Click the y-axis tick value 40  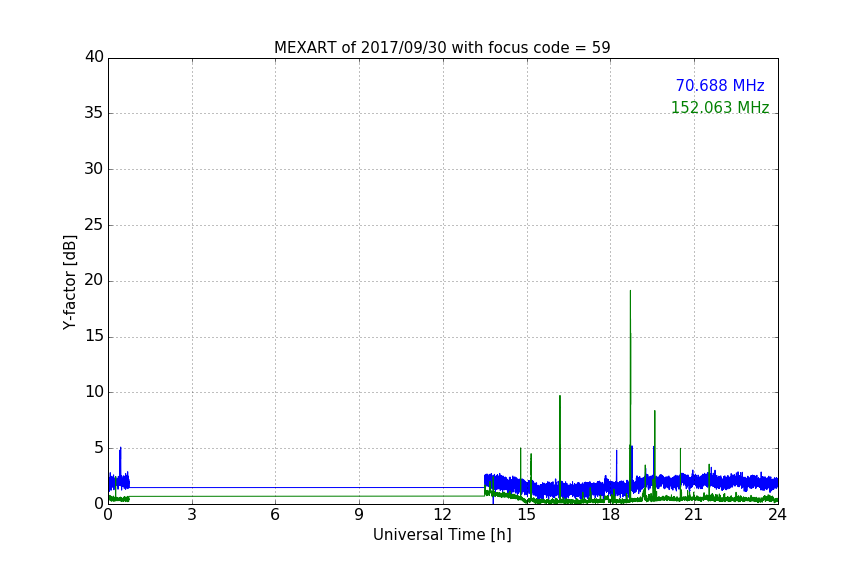(94, 57)
